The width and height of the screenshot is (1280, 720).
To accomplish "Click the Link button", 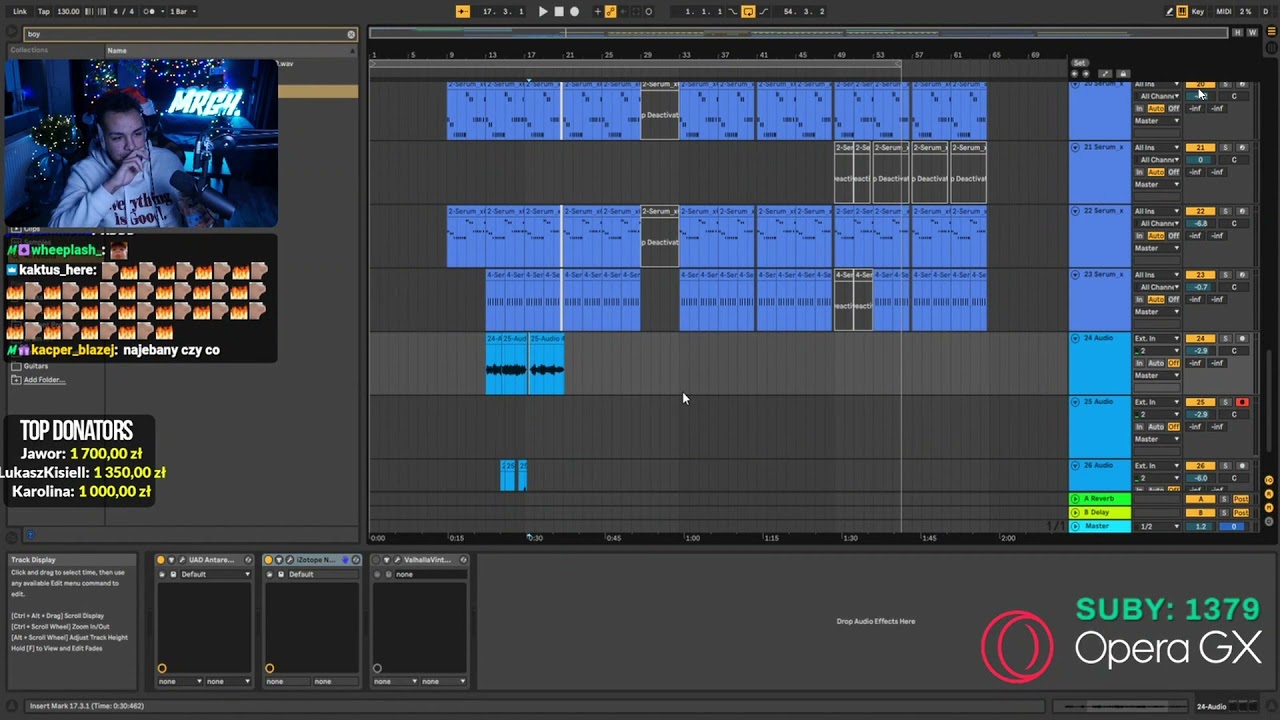I will [x=20, y=11].
